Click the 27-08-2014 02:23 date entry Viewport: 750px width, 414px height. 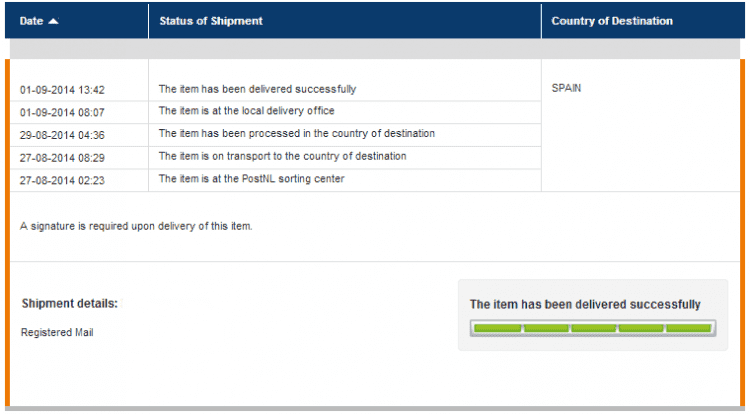point(62,180)
